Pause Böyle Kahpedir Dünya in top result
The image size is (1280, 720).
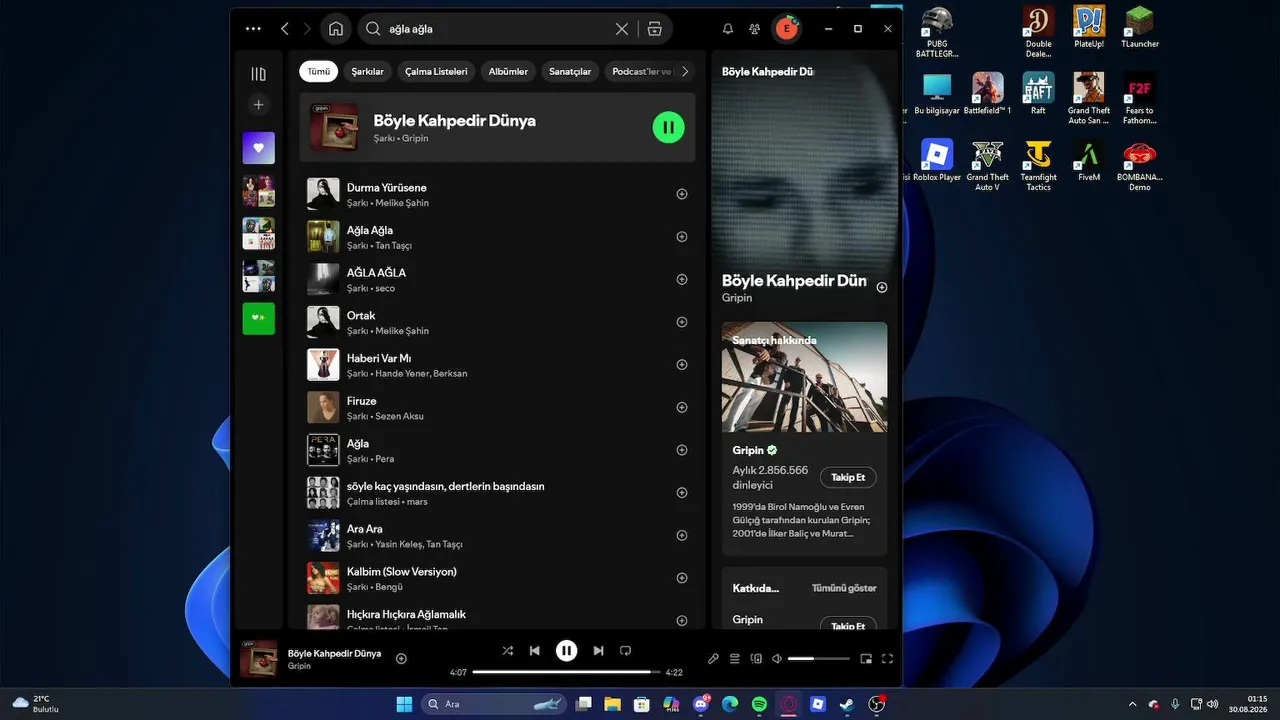(x=669, y=127)
